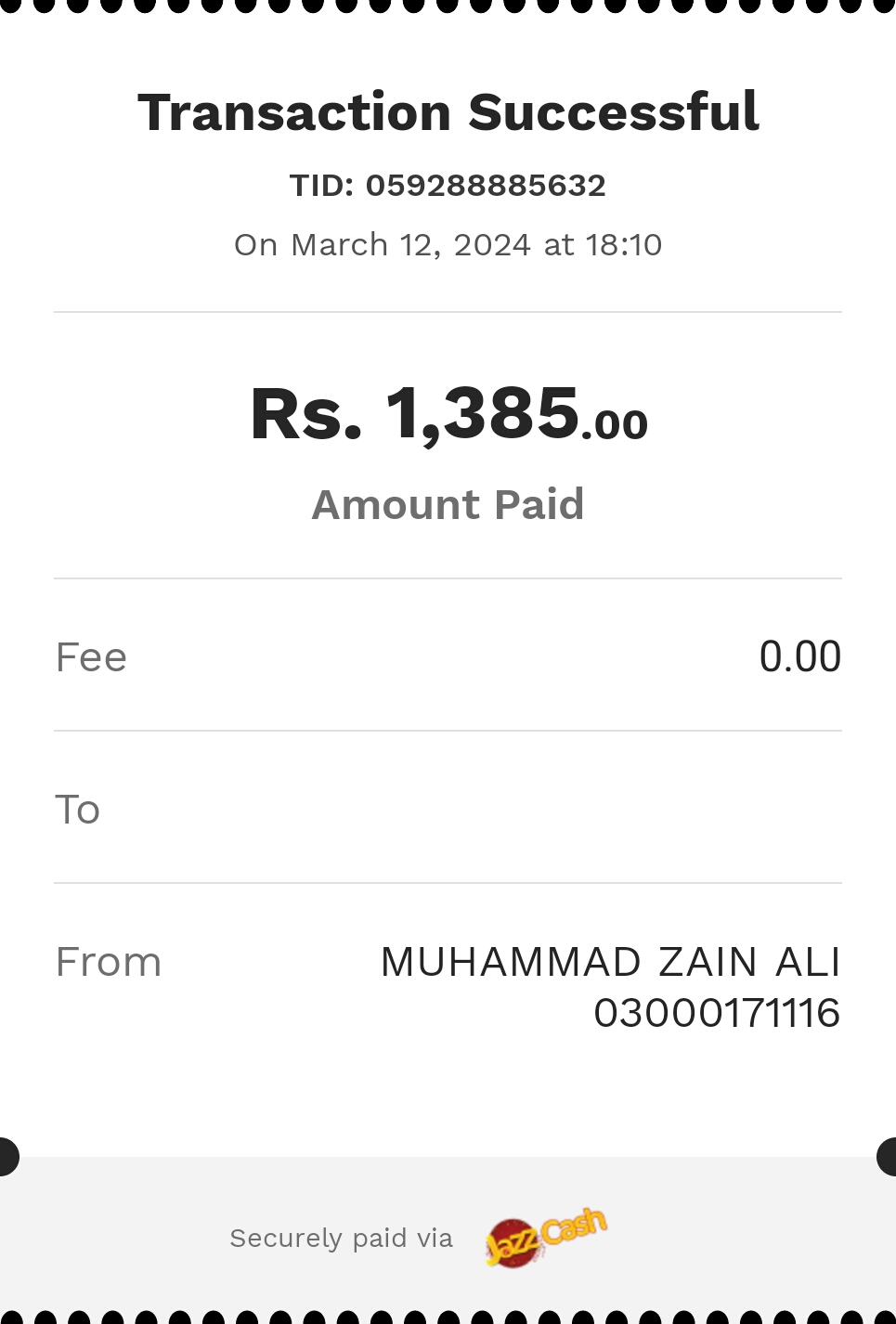Click the To label
The image size is (896, 1324).
click(77, 809)
